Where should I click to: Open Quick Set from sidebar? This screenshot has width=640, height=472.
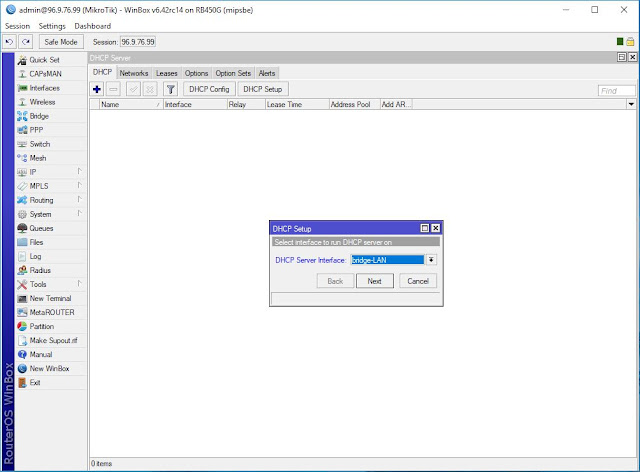(x=51, y=60)
